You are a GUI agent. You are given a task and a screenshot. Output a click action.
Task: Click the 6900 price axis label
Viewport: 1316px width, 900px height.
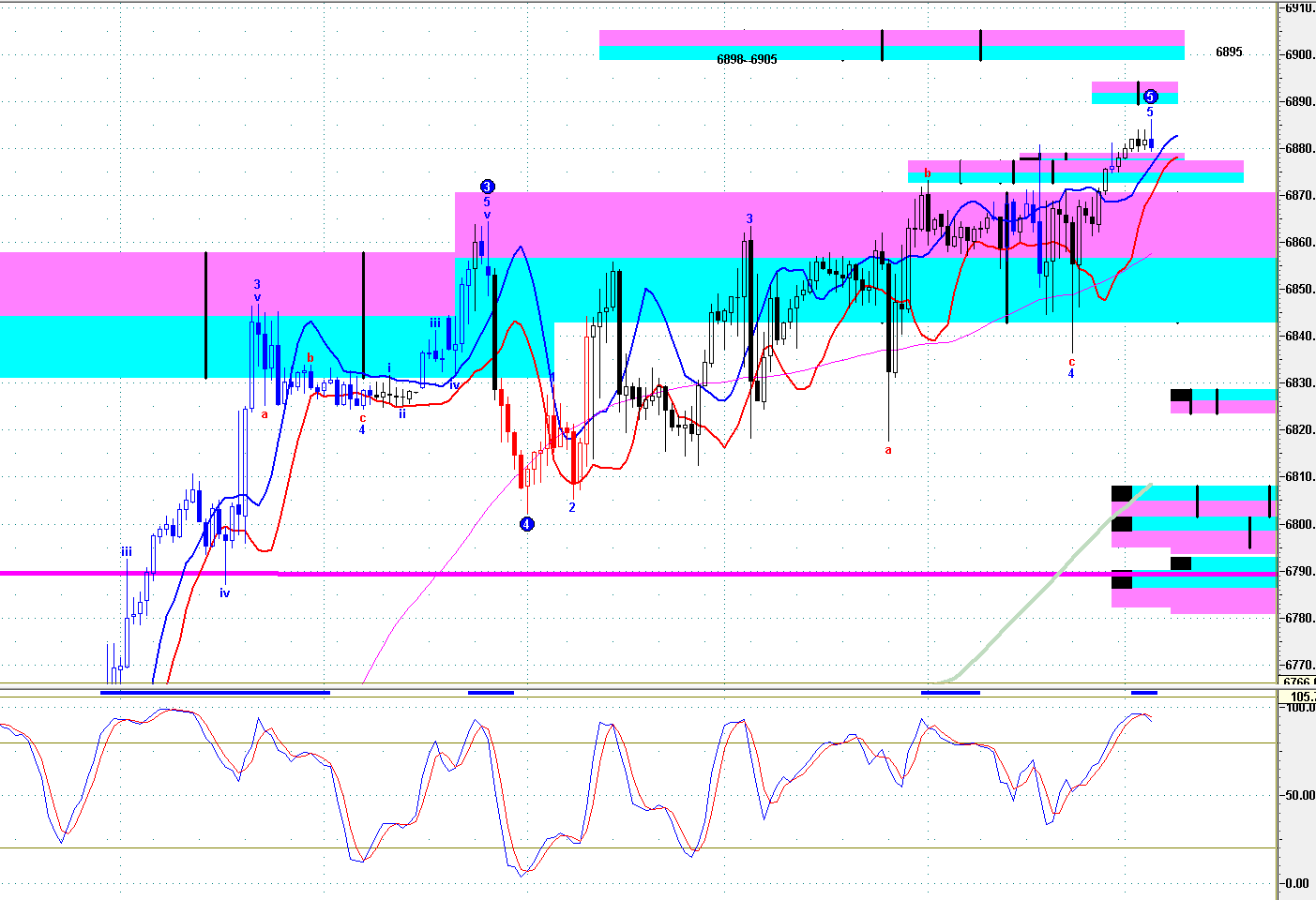[1299, 54]
